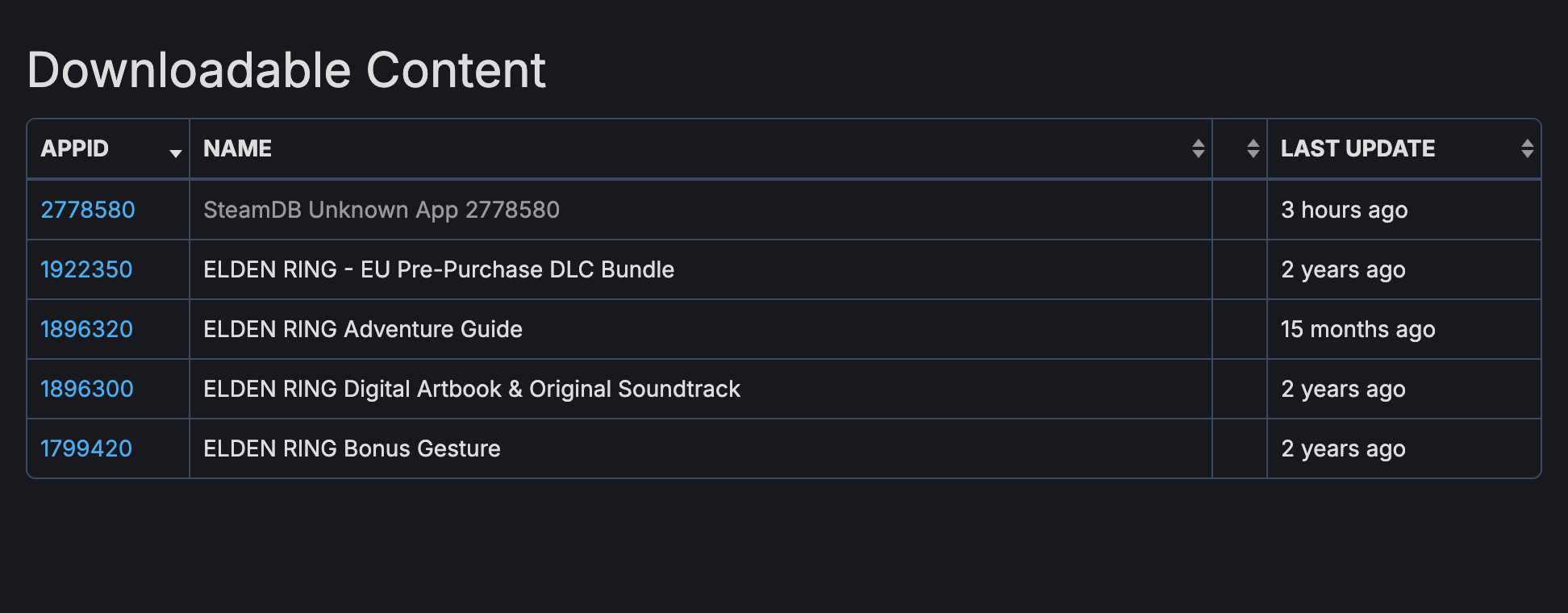The width and height of the screenshot is (1568, 613).
Task: Select Digital Artbook & Original Soundtrack row
Action: [x=471, y=389]
